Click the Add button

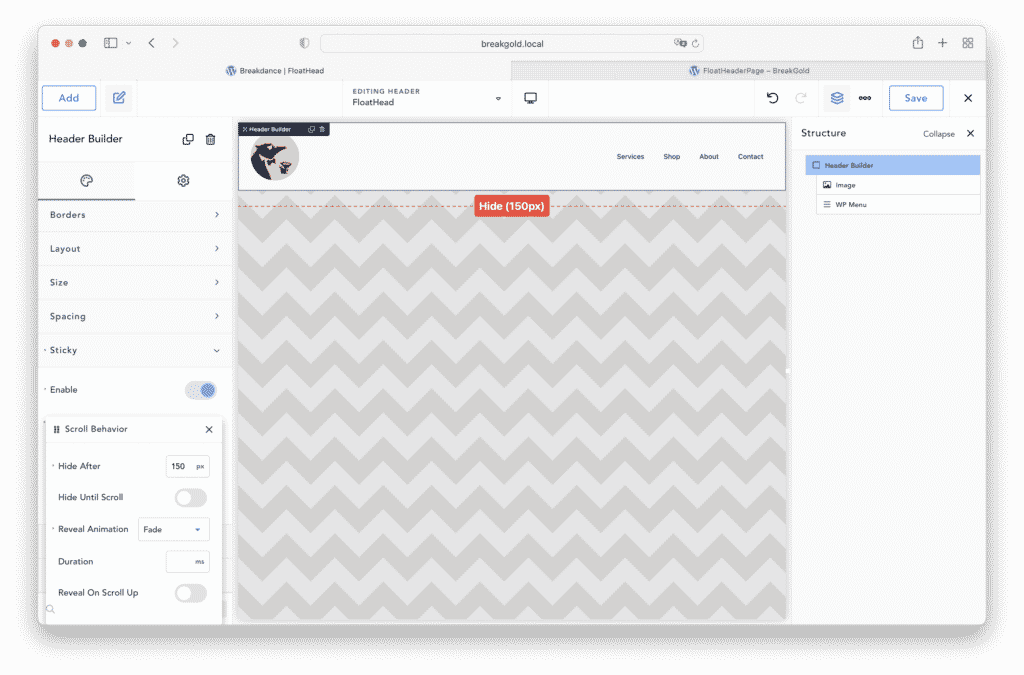coord(69,98)
